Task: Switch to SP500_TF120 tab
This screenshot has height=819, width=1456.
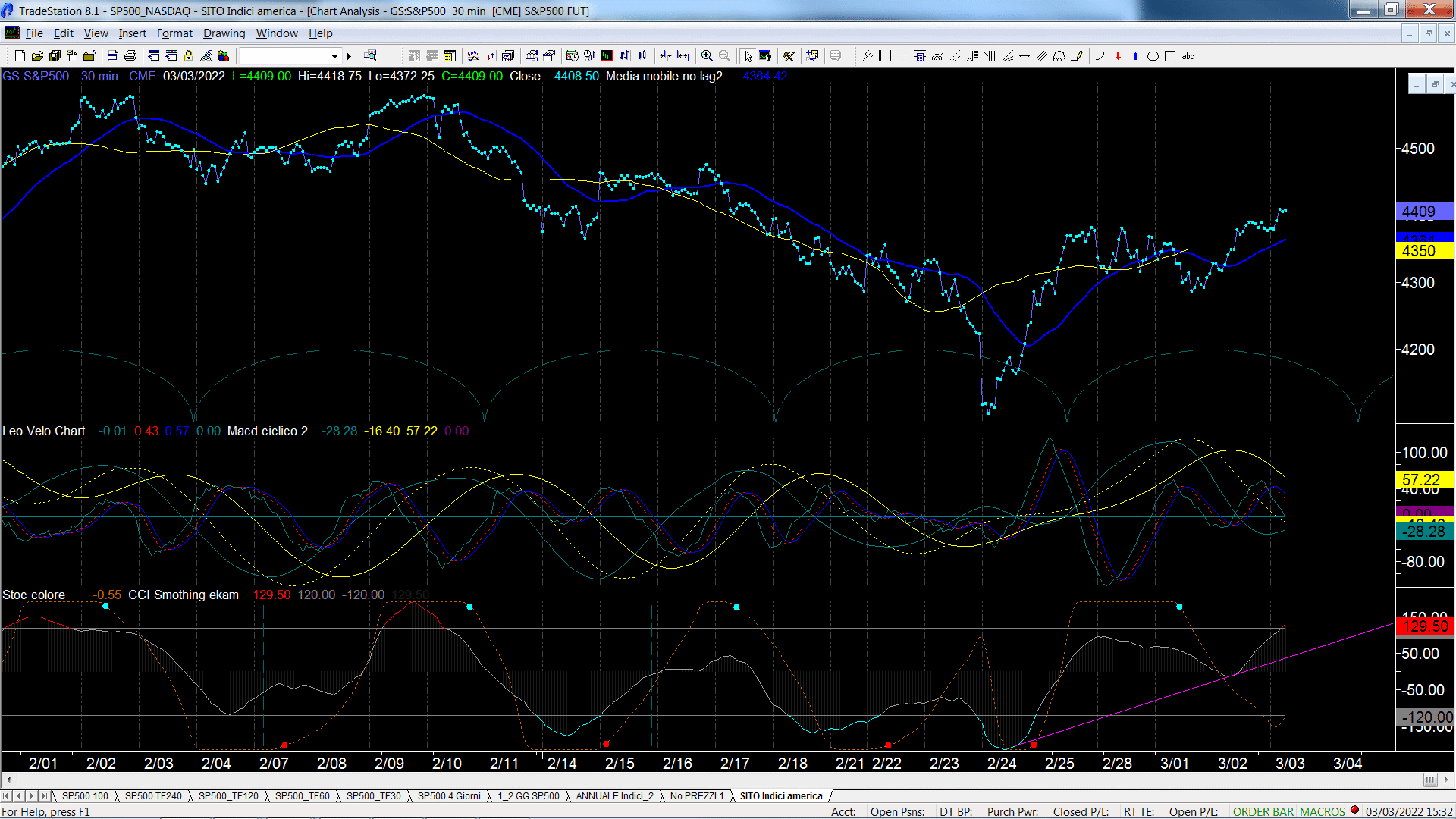Action: pos(228,795)
